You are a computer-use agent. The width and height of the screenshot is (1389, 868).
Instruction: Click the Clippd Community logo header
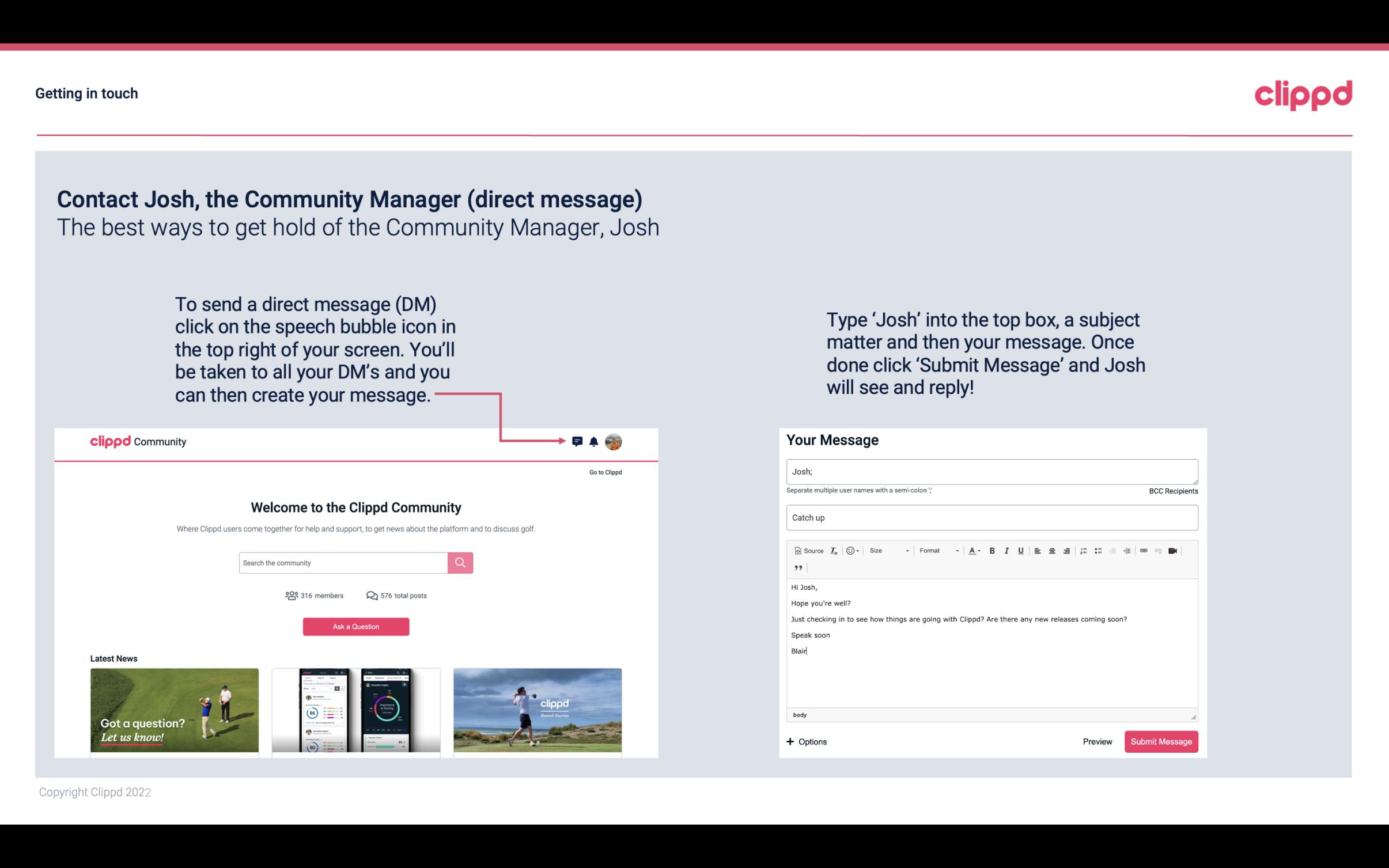137,441
